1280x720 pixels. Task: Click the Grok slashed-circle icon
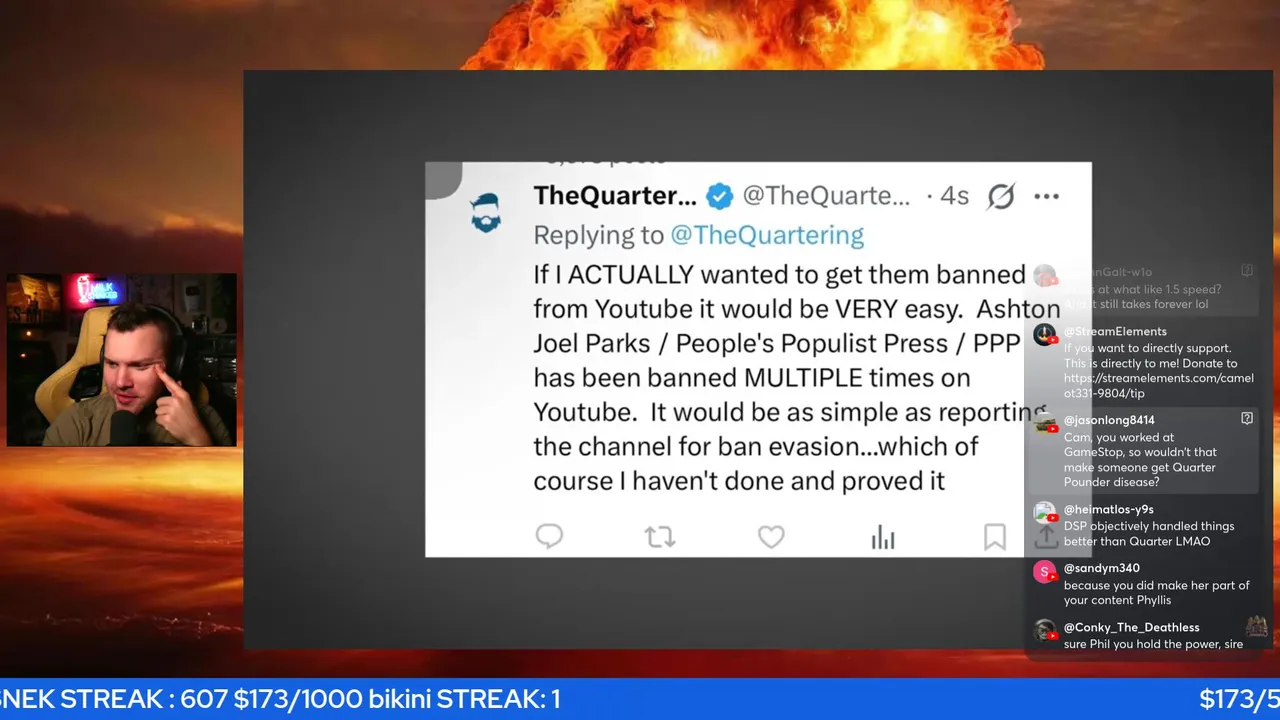click(1001, 196)
